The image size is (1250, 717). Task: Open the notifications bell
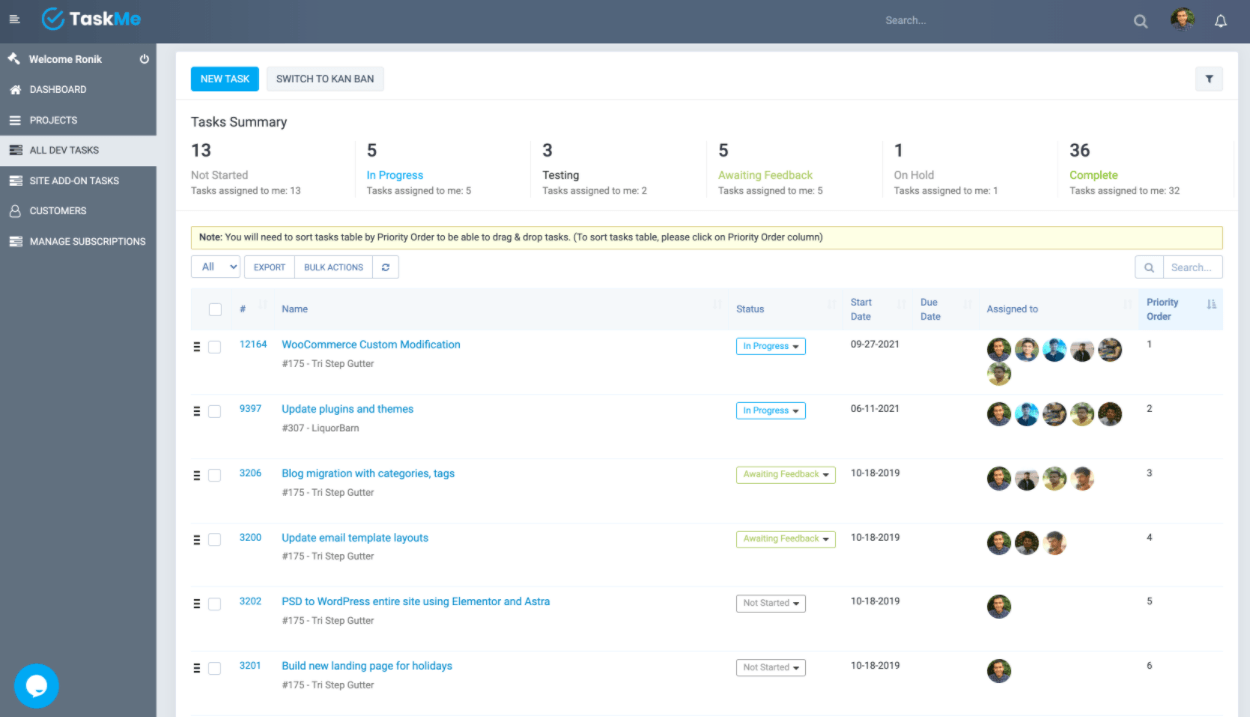click(x=1220, y=21)
